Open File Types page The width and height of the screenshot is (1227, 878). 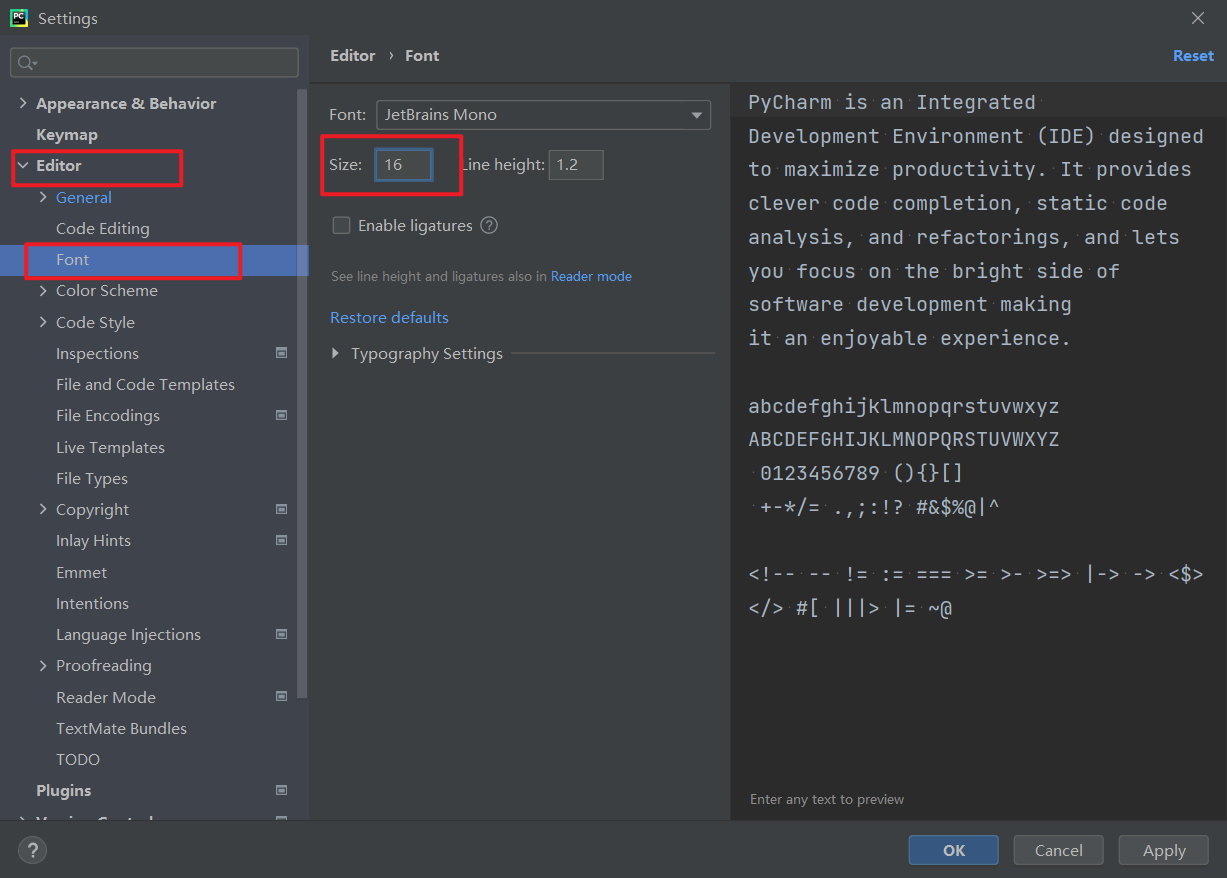(92, 478)
